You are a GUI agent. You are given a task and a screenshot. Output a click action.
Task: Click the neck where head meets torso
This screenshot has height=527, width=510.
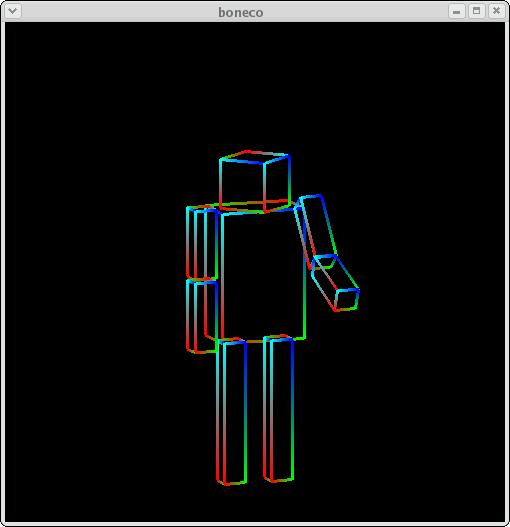(x=254, y=206)
